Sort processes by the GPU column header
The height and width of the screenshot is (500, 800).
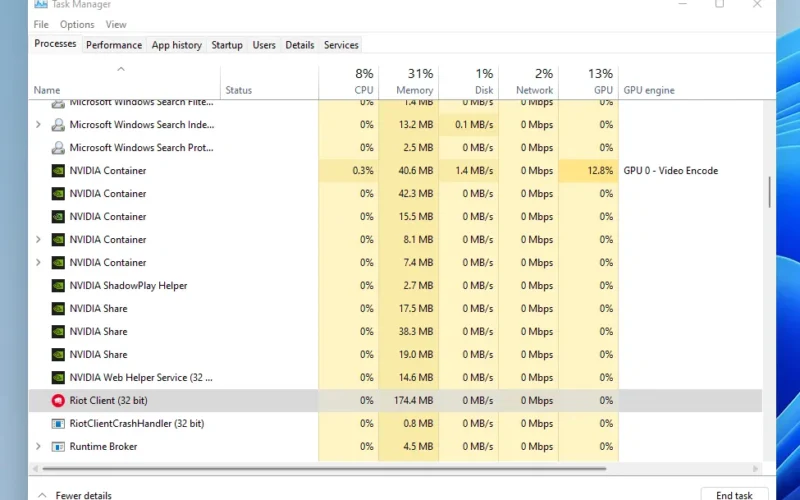(589, 82)
